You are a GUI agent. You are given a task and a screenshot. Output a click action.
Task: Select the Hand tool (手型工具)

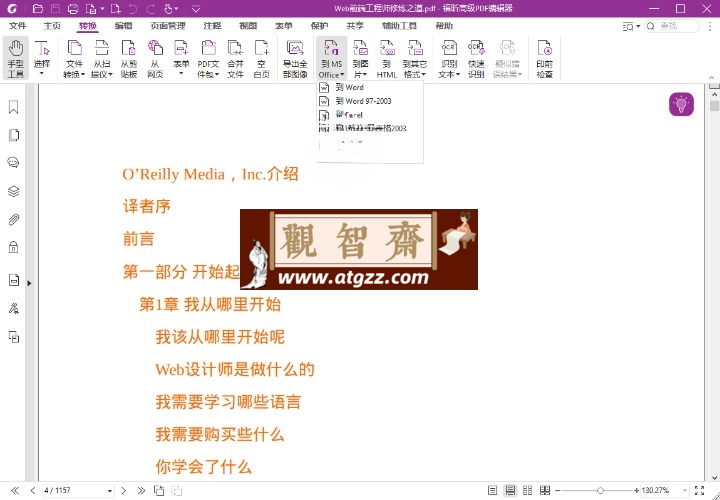point(16,58)
